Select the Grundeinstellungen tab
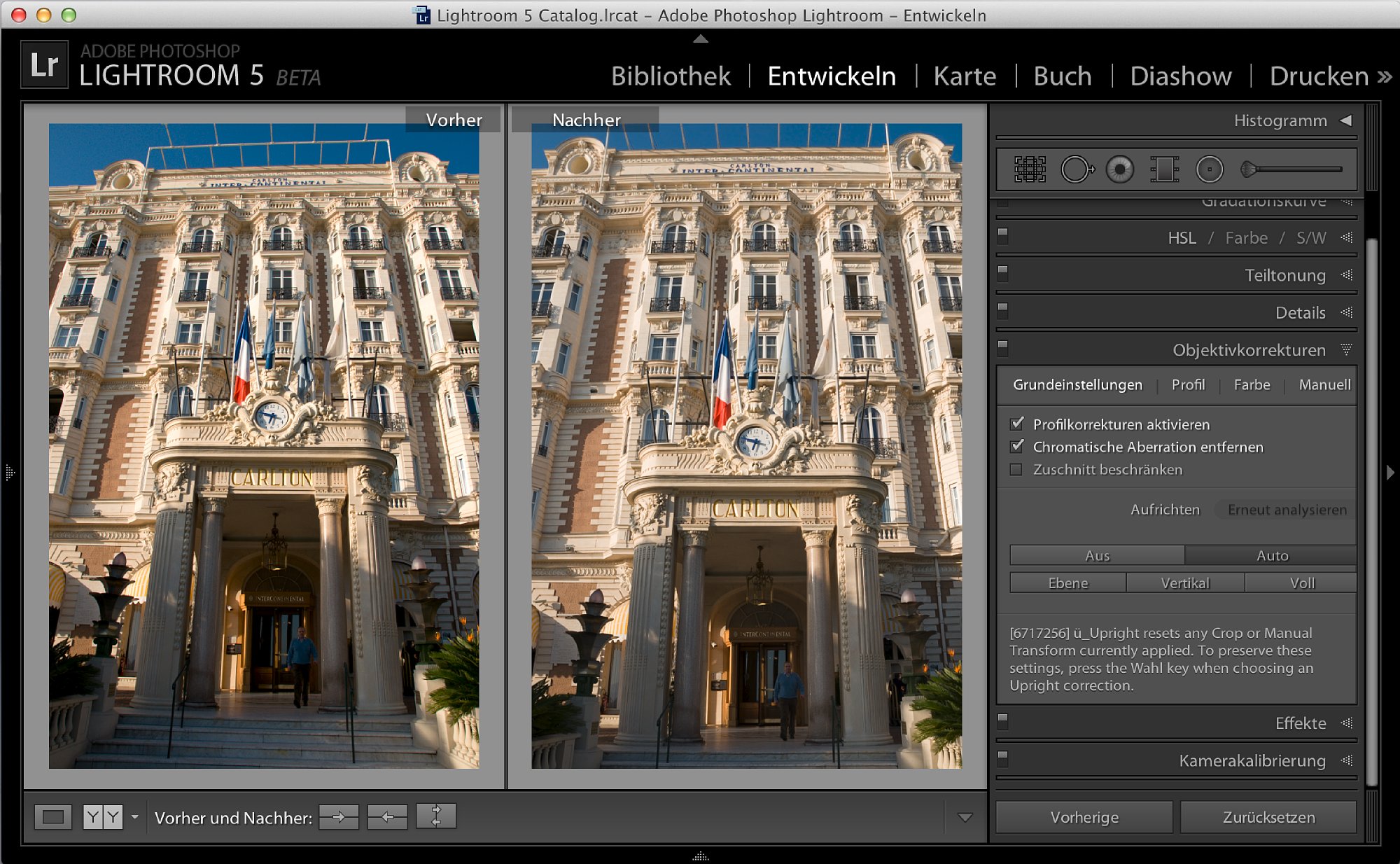Screen dimensions: 1400x864 pos(1077,384)
